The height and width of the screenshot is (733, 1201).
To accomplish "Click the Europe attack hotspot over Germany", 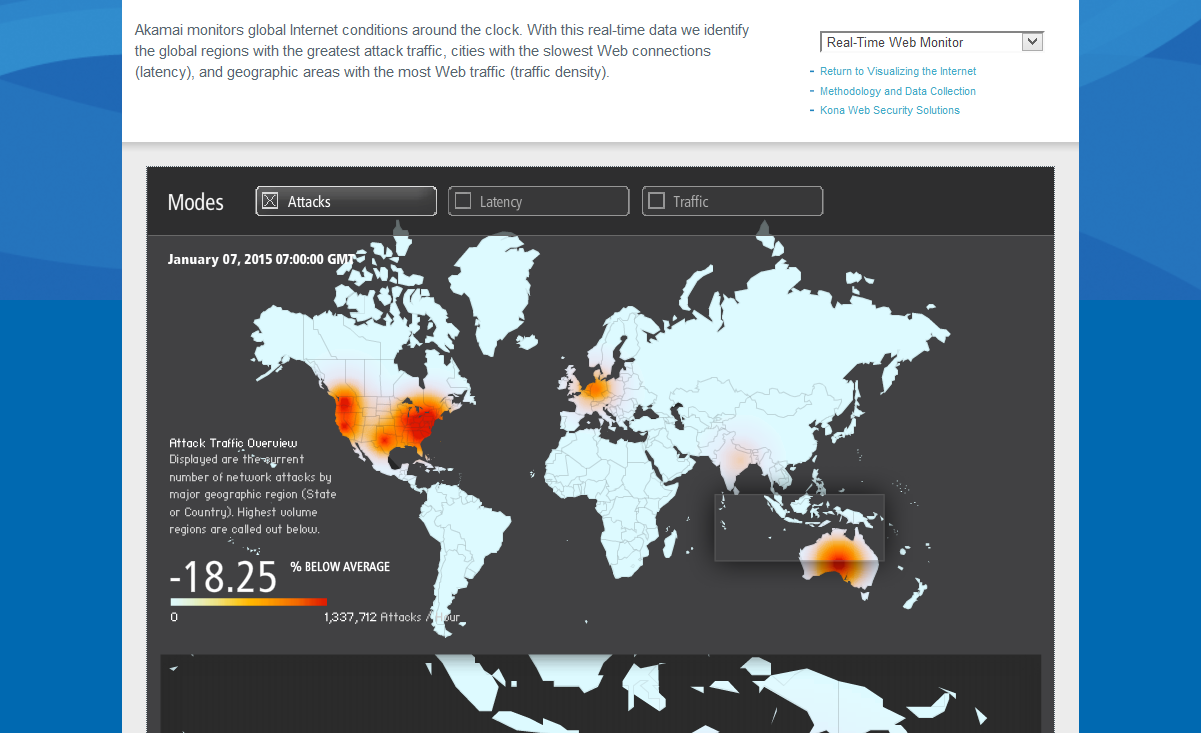I will coord(597,391).
